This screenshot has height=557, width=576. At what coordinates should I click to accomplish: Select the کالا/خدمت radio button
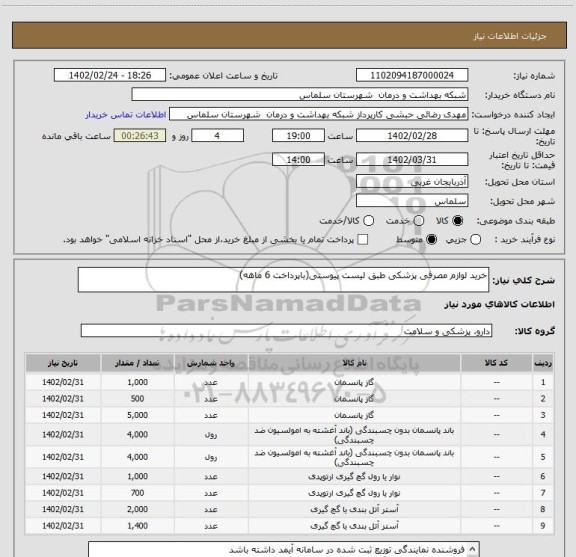coord(368,221)
